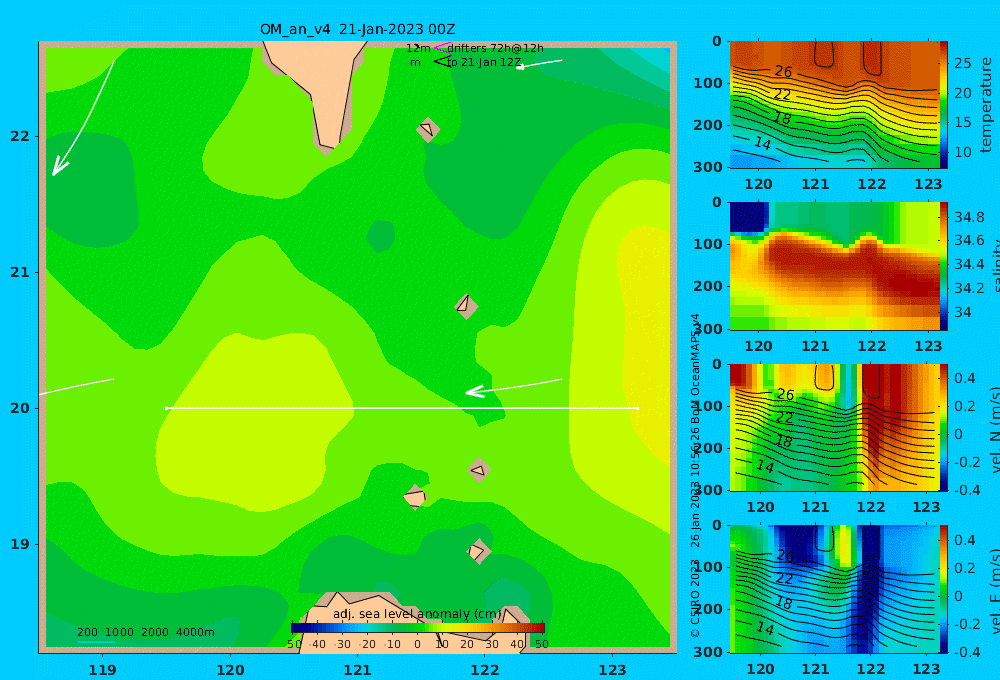Image resolution: width=1000 pixels, height=680 pixels.
Task: Click the black arrow legend symbol
Action: tap(442, 61)
